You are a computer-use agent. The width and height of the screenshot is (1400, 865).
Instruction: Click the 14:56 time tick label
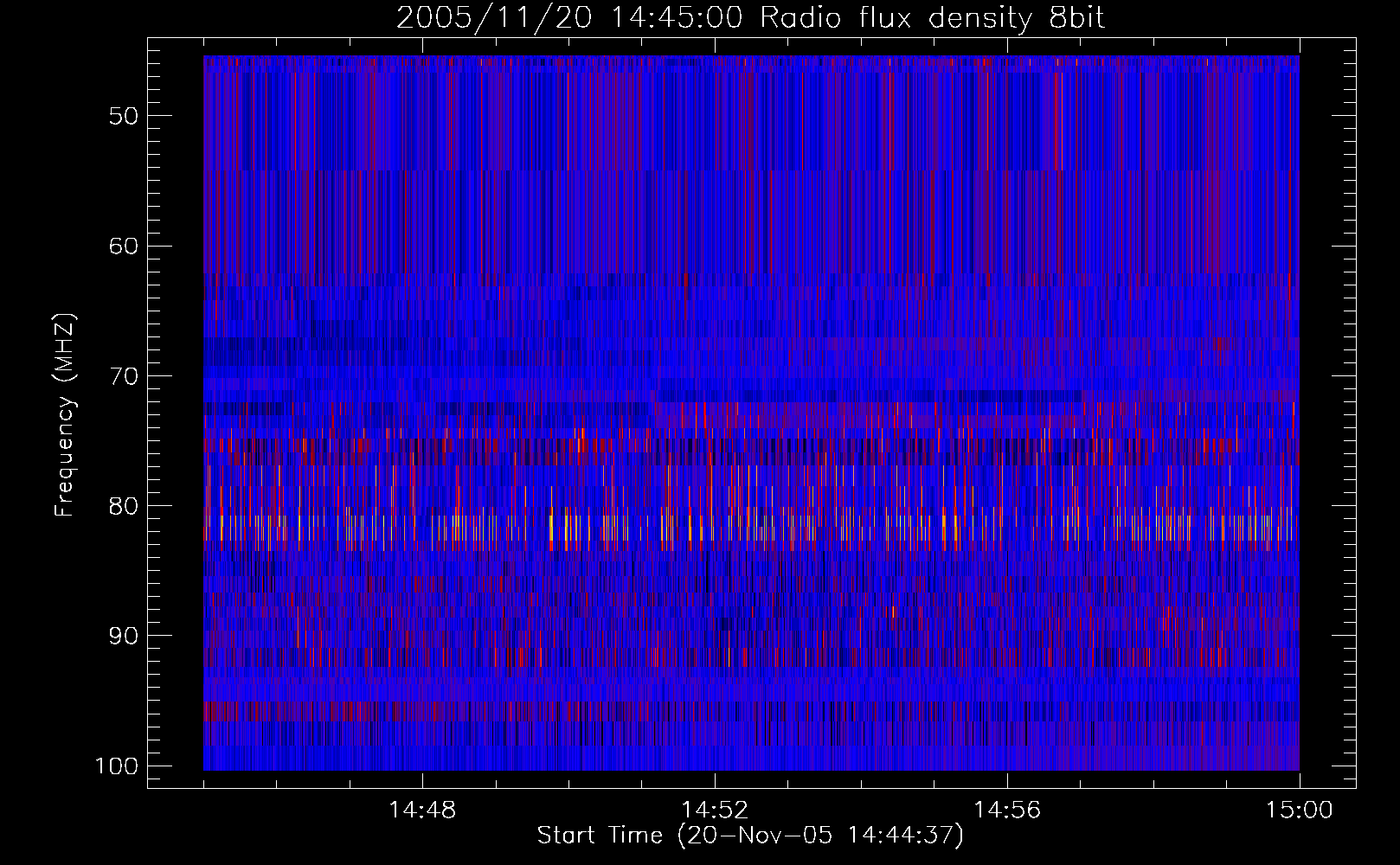pos(1007,811)
